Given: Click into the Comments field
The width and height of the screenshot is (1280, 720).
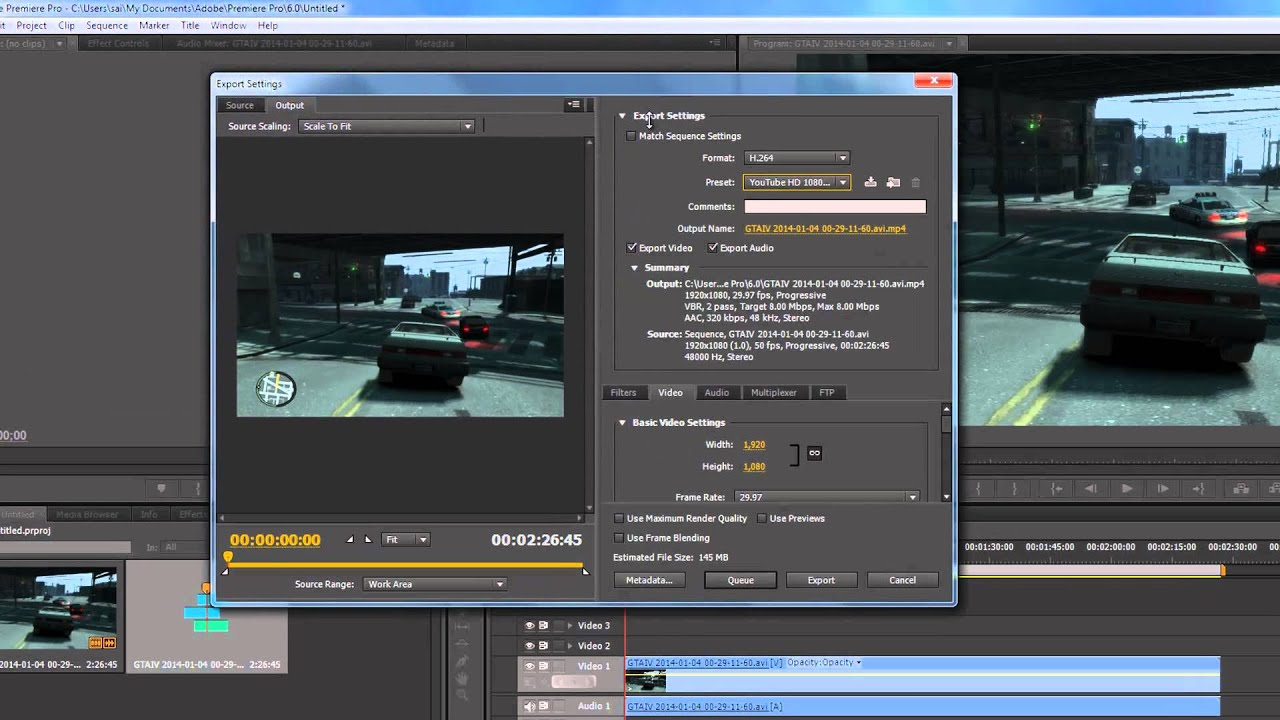Looking at the screenshot, I should 835,206.
